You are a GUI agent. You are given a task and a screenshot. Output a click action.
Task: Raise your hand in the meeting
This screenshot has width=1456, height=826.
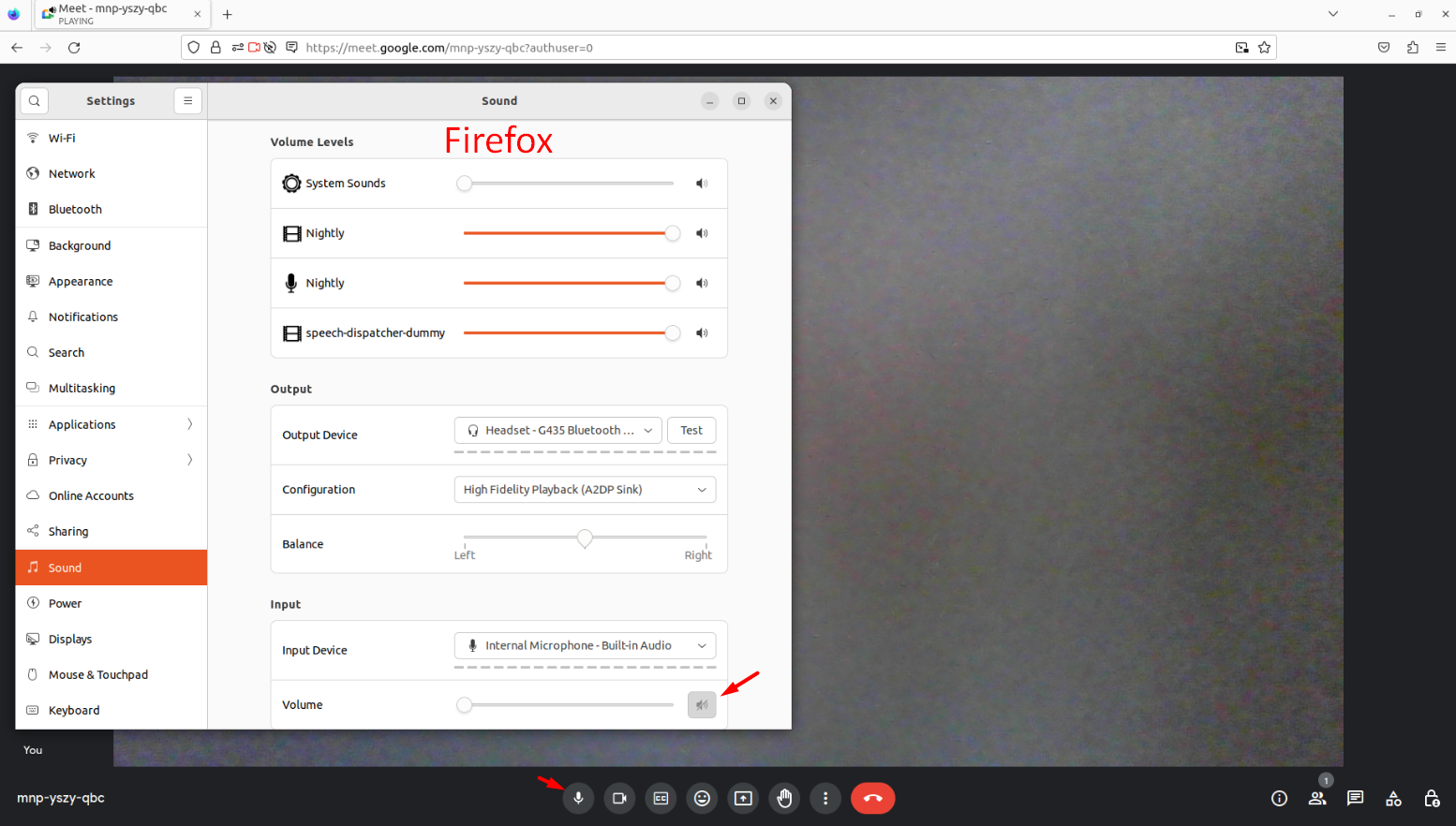pyautogui.click(x=784, y=798)
